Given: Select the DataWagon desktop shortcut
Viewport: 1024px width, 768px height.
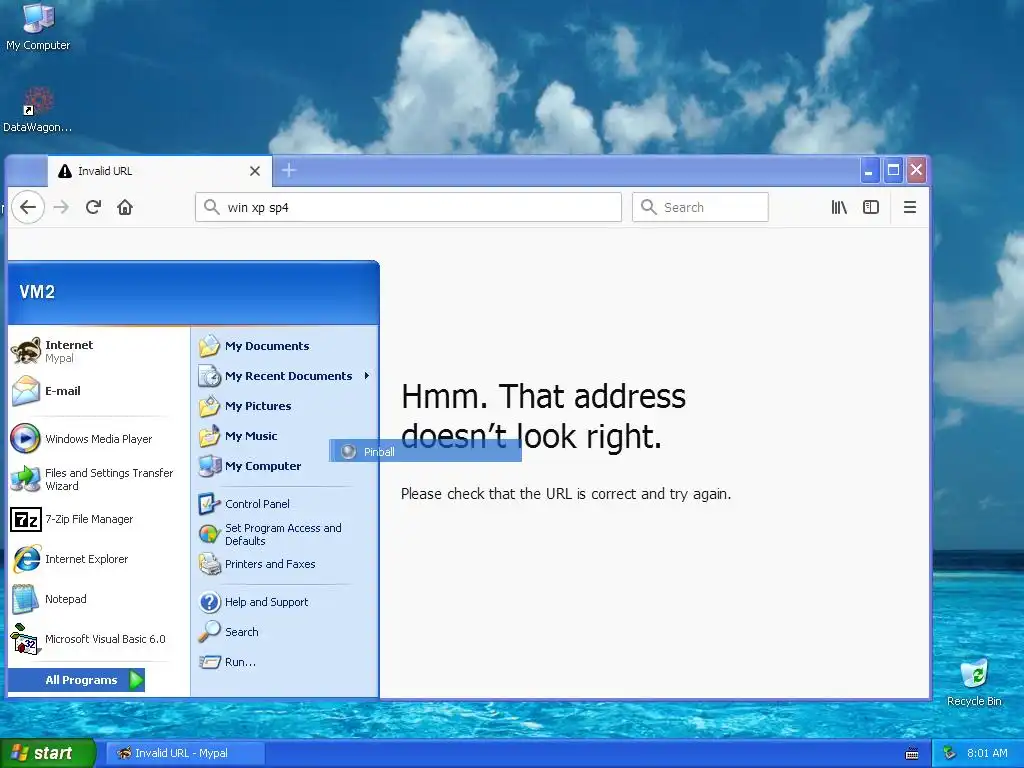Looking at the screenshot, I should (x=37, y=110).
